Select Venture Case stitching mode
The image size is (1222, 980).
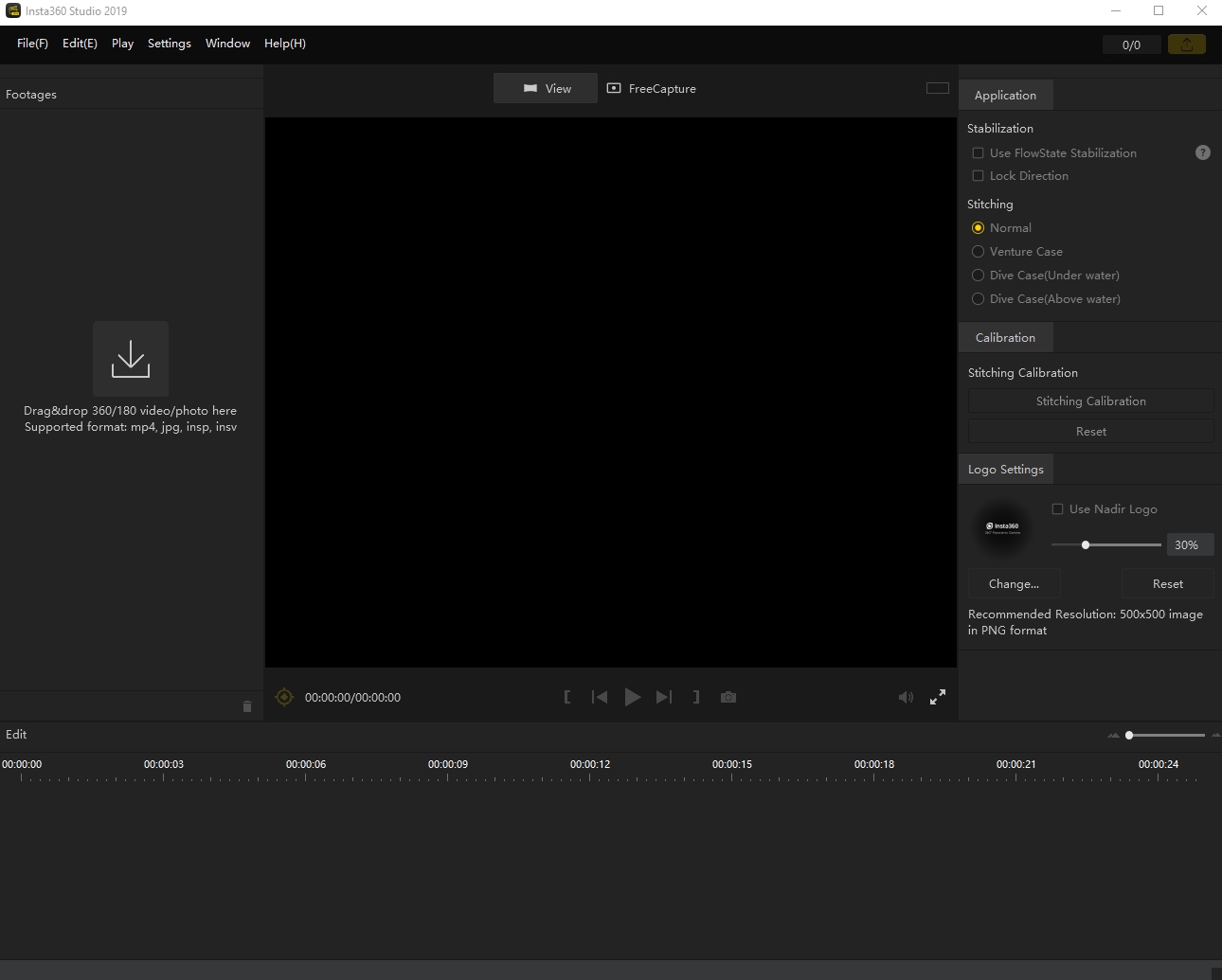pos(978,252)
